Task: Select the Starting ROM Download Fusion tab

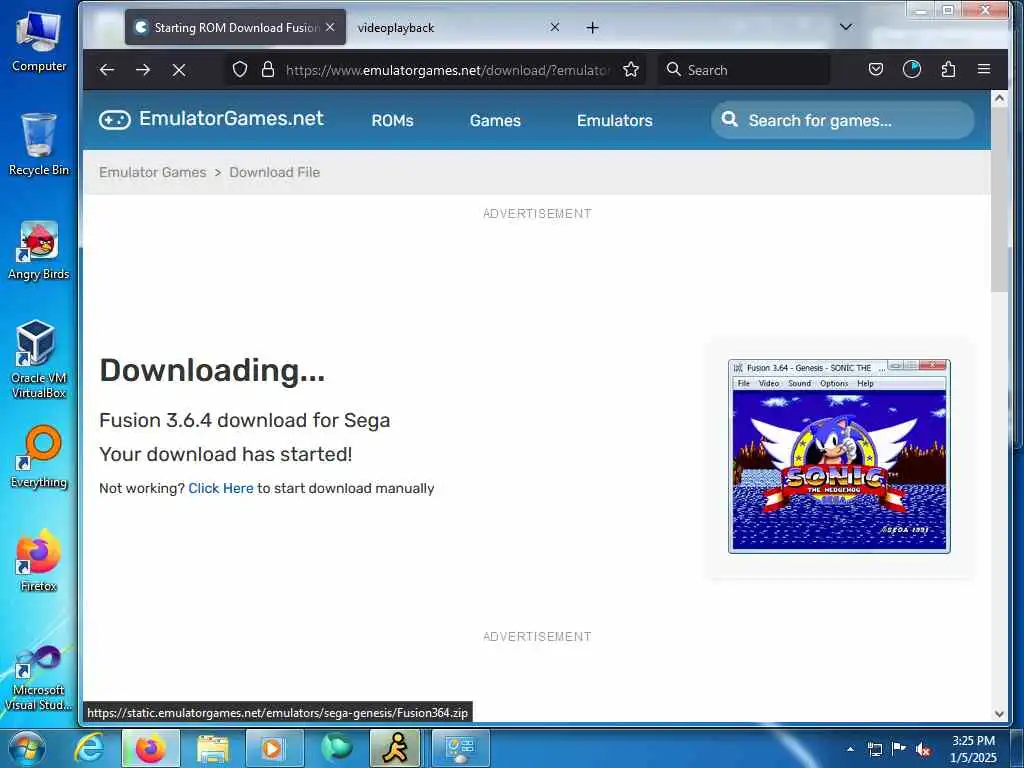Action: pos(235,27)
